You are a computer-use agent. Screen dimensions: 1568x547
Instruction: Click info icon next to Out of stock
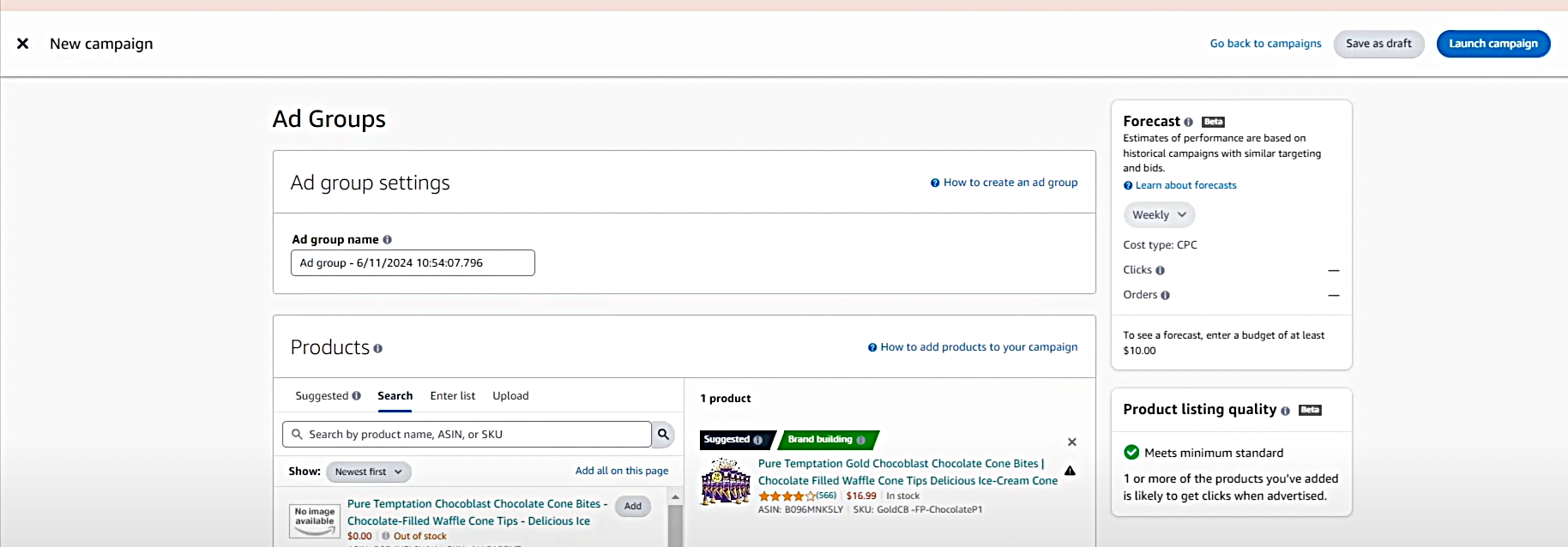tap(386, 537)
